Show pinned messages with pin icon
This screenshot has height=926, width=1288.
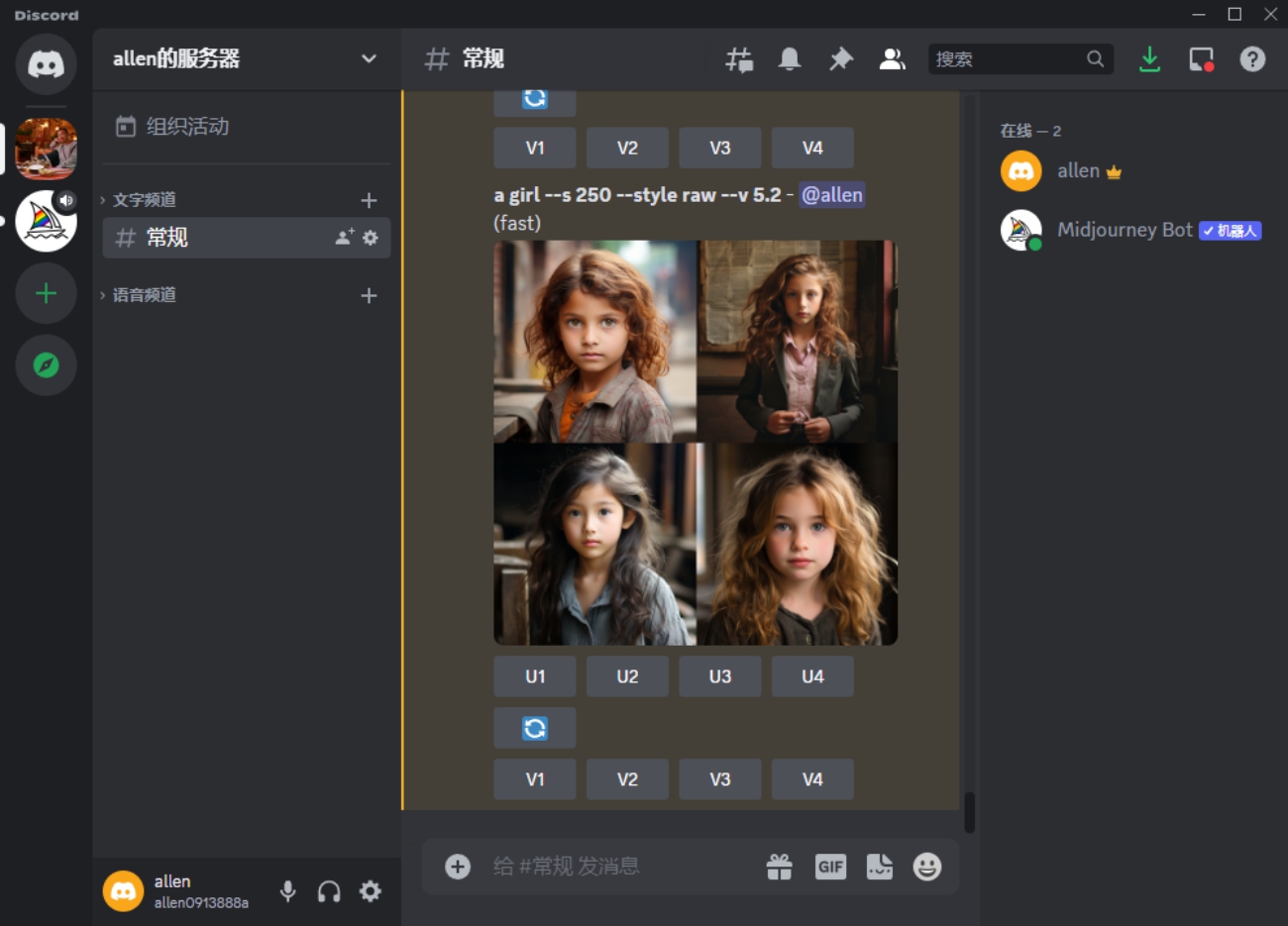pos(840,59)
